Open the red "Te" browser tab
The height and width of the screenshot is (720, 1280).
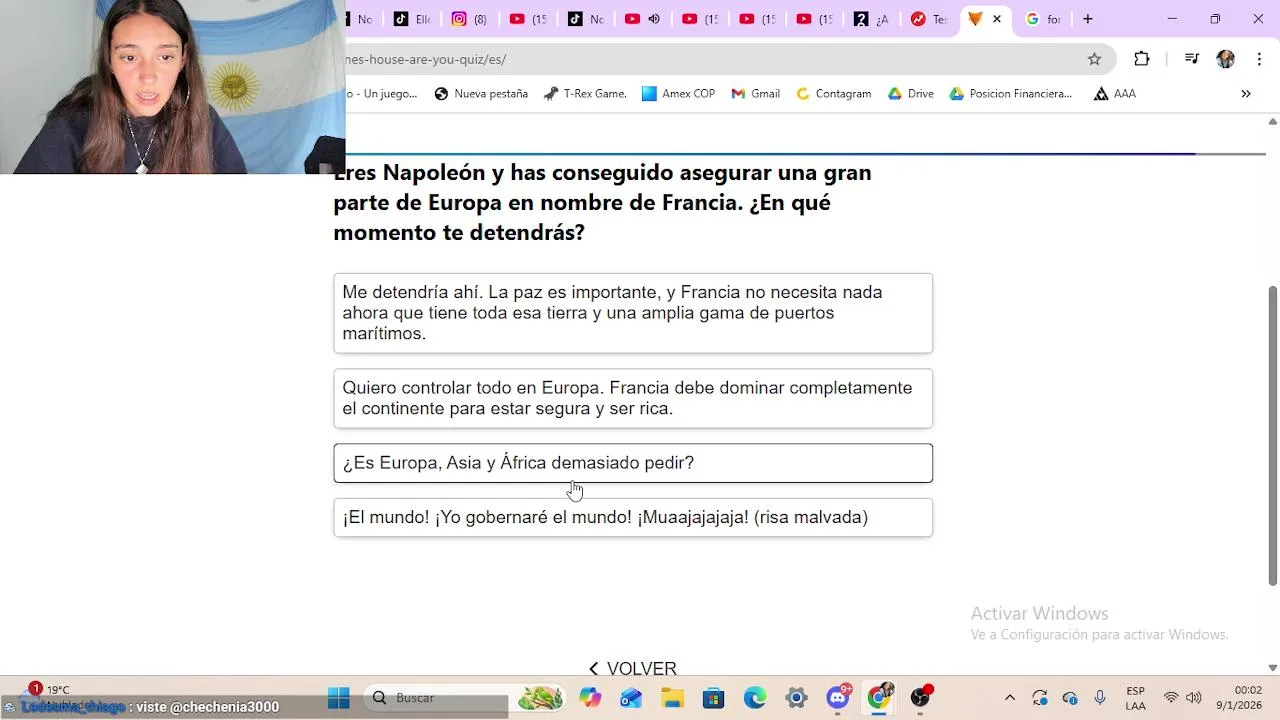(x=928, y=19)
